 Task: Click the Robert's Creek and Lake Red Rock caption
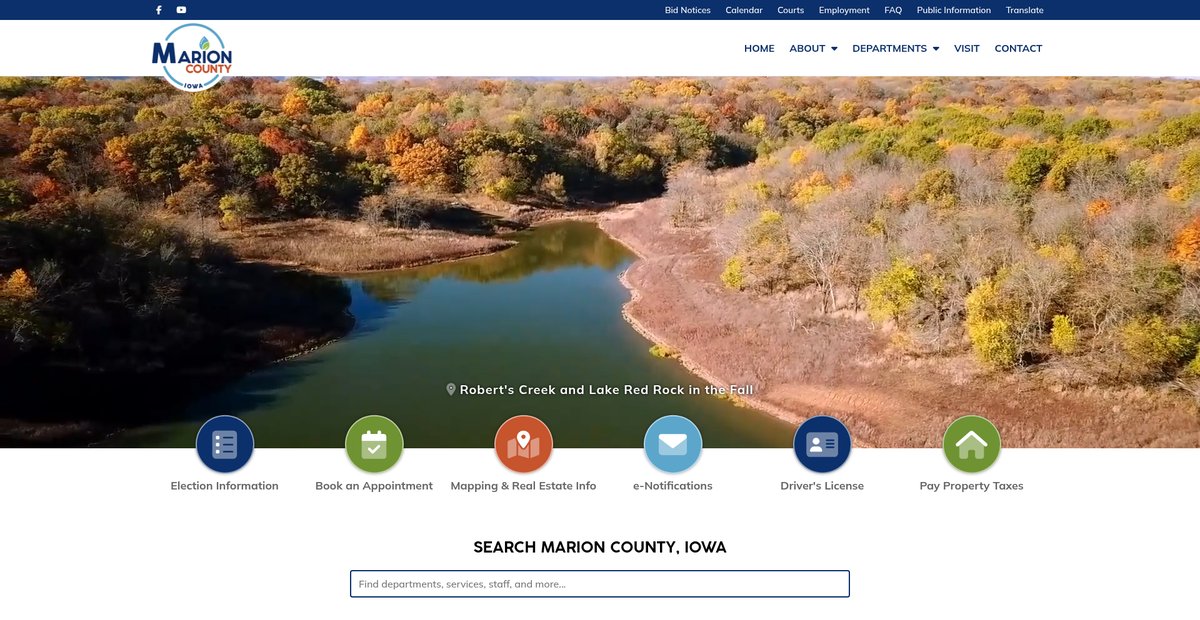[x=600, y=390]
